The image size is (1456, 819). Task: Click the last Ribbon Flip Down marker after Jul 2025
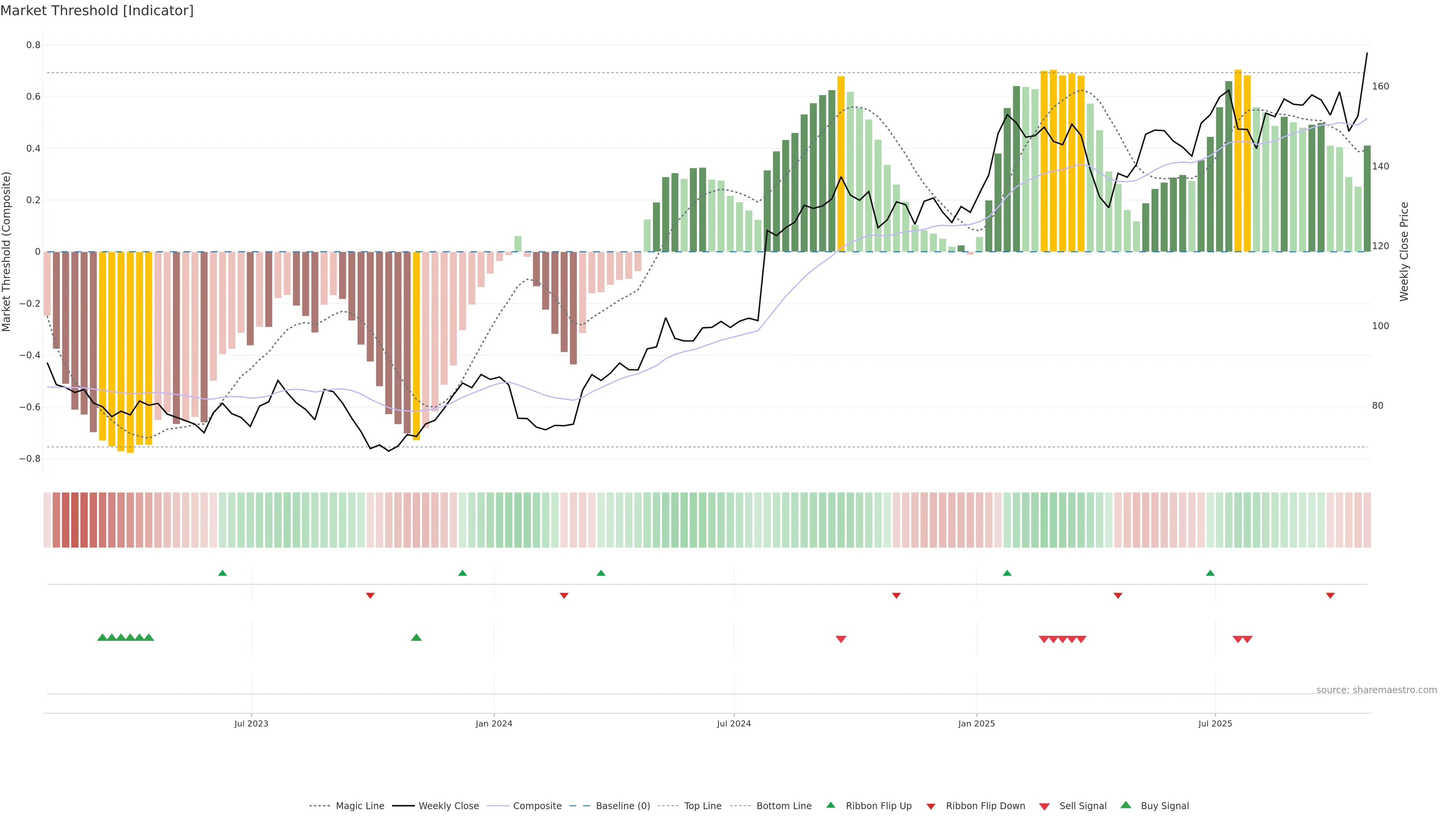point(1330,596)
